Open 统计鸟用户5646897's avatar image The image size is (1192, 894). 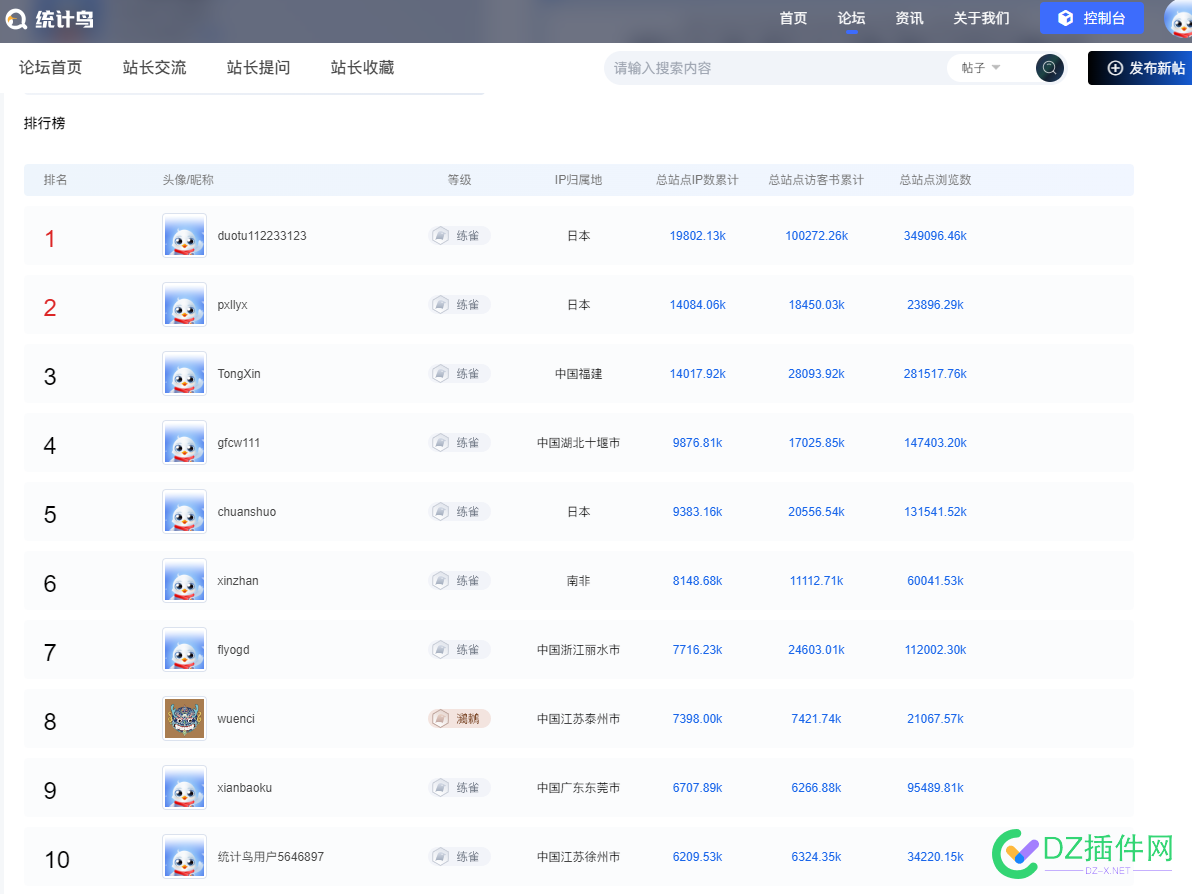point(184,857)
